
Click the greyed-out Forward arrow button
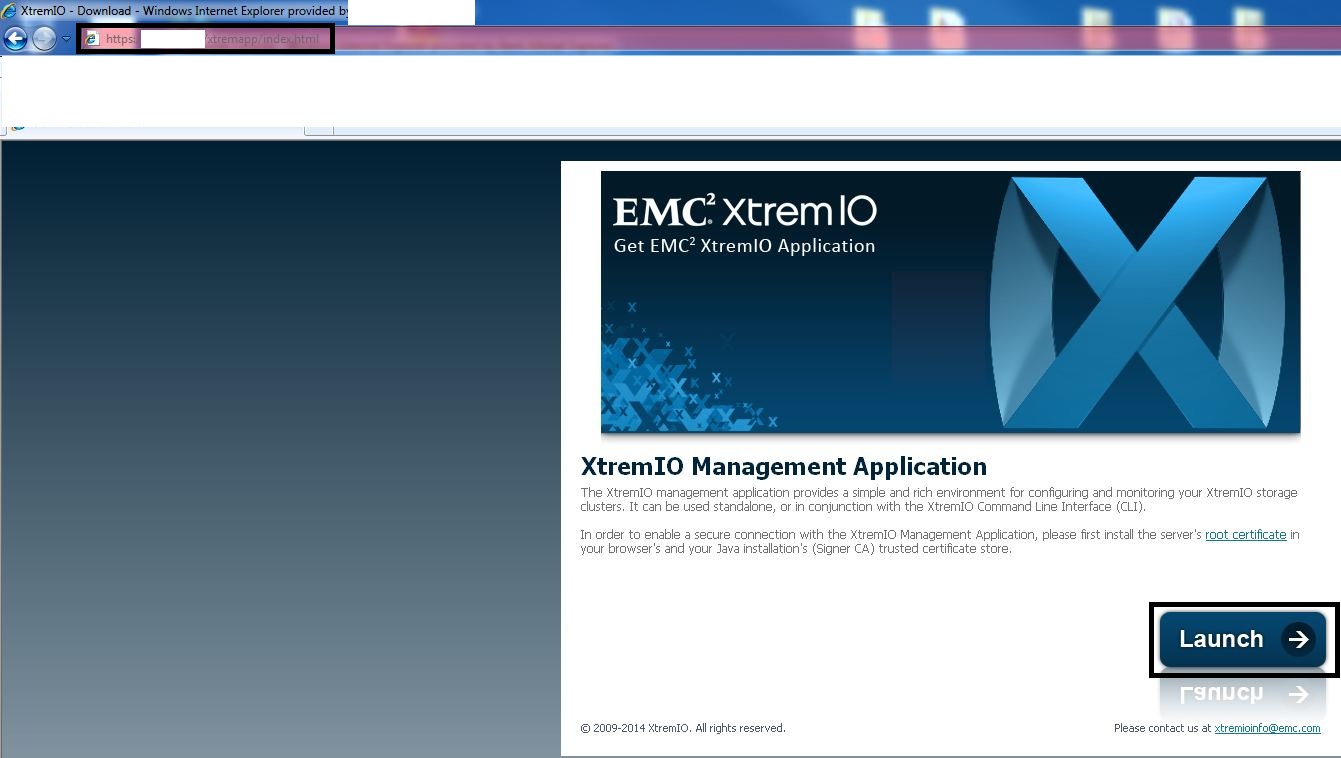click(43, 39)
